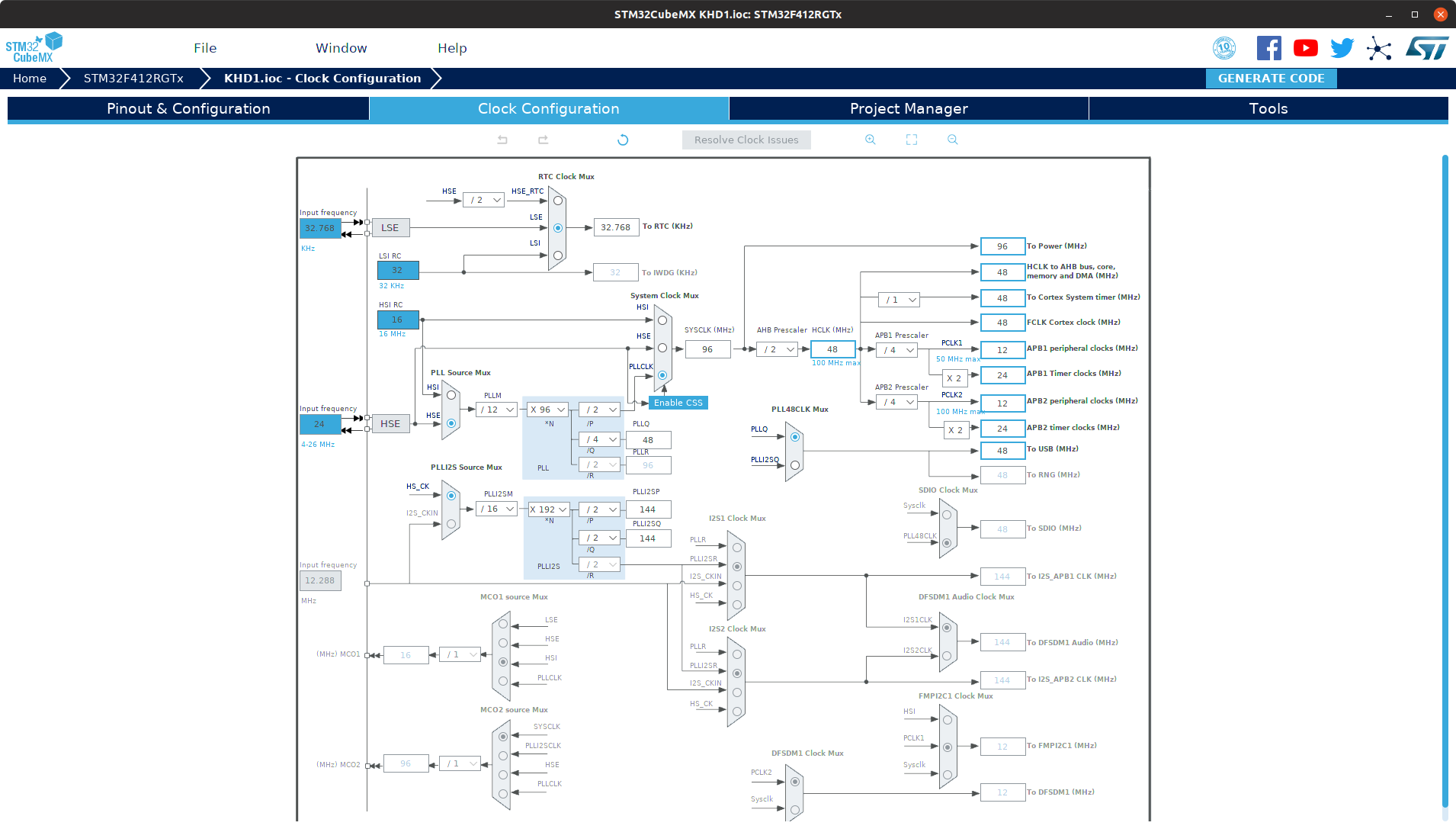The width and height of the screenshot is (1456, 829).
Task: Open the AHB Prescaler /2 dropdown
Action: [x=777, y=349]
